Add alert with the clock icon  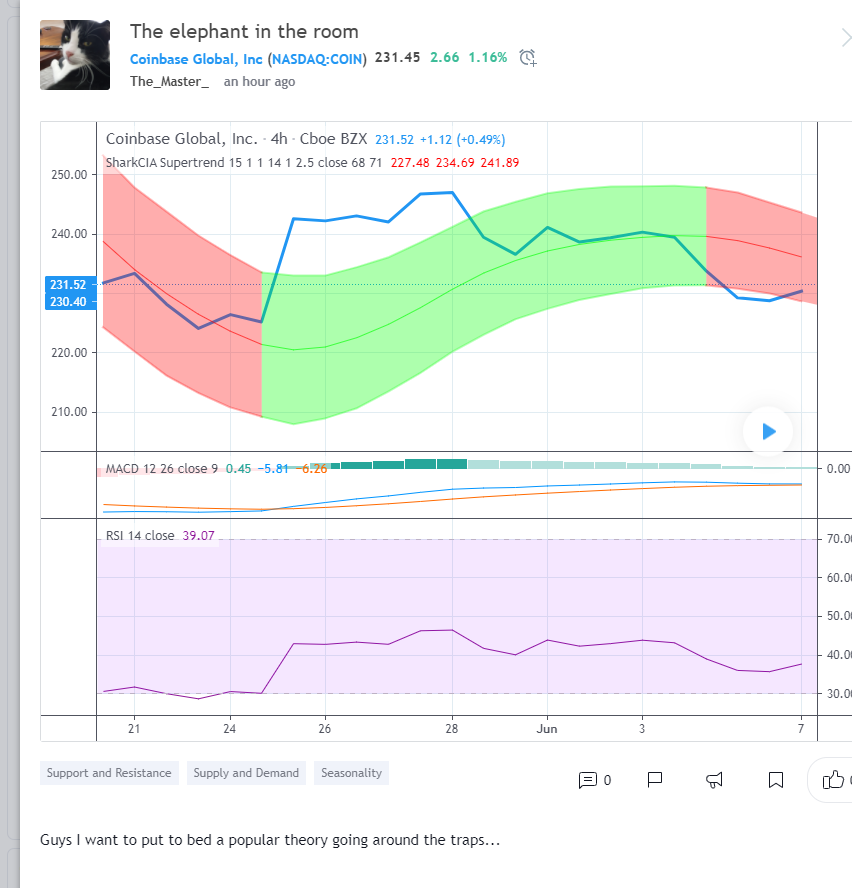(529, 57)
